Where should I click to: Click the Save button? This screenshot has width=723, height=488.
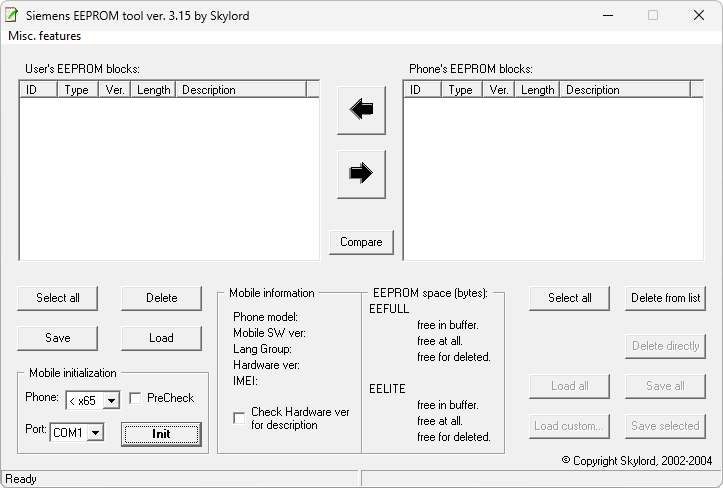click(x=58, y=338)
